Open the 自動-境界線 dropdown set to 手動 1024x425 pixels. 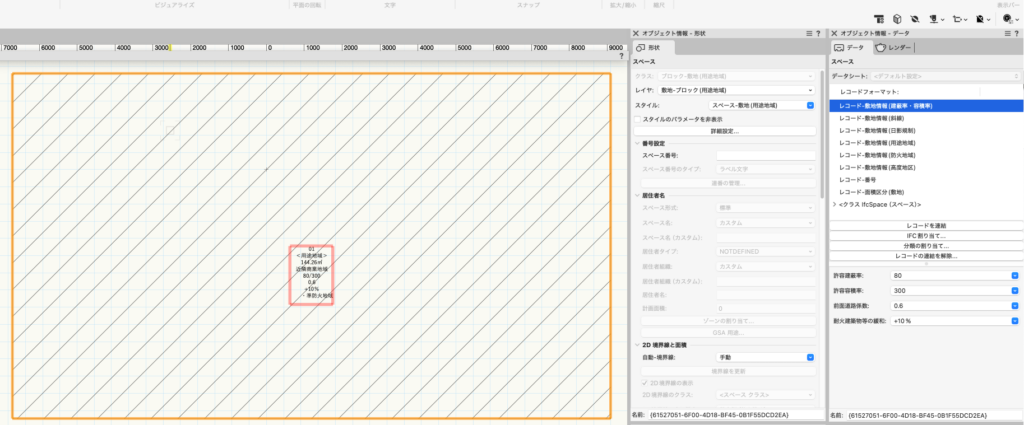point(765,357)
